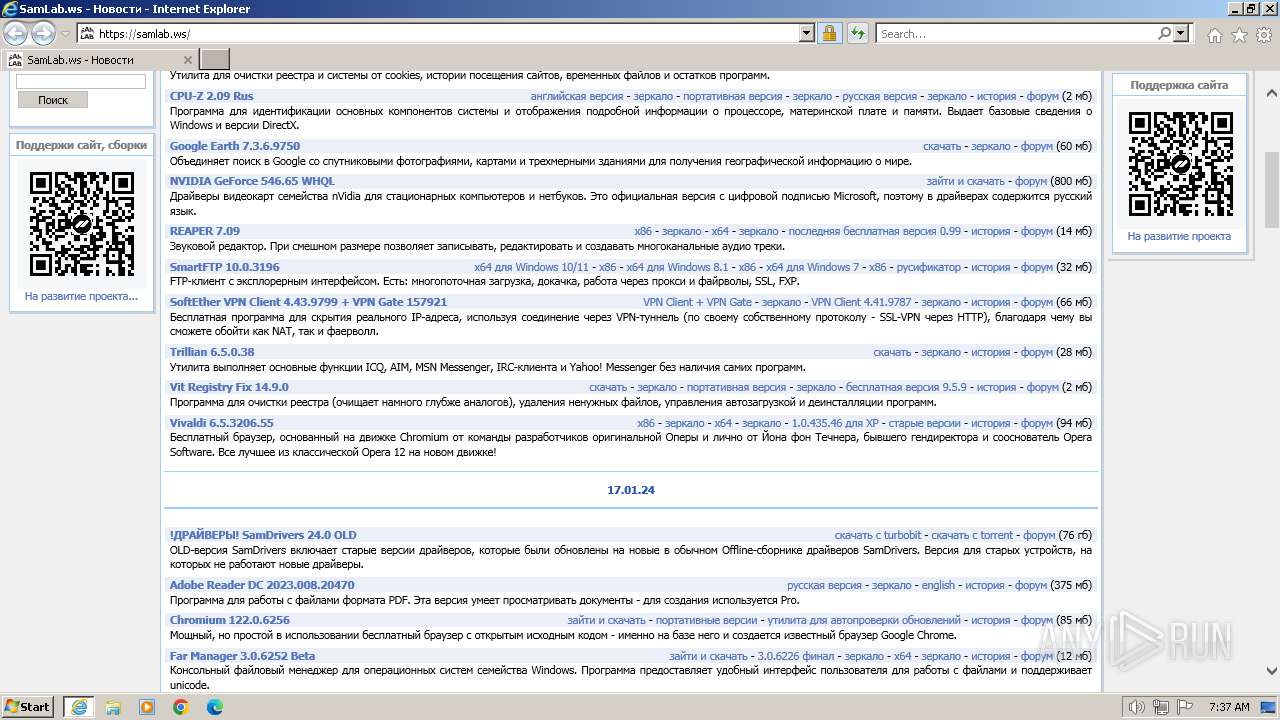Open the REAPER 7.09 link
The height and width of the screenshot is (720, 1280).
click(x=205, y=231)
